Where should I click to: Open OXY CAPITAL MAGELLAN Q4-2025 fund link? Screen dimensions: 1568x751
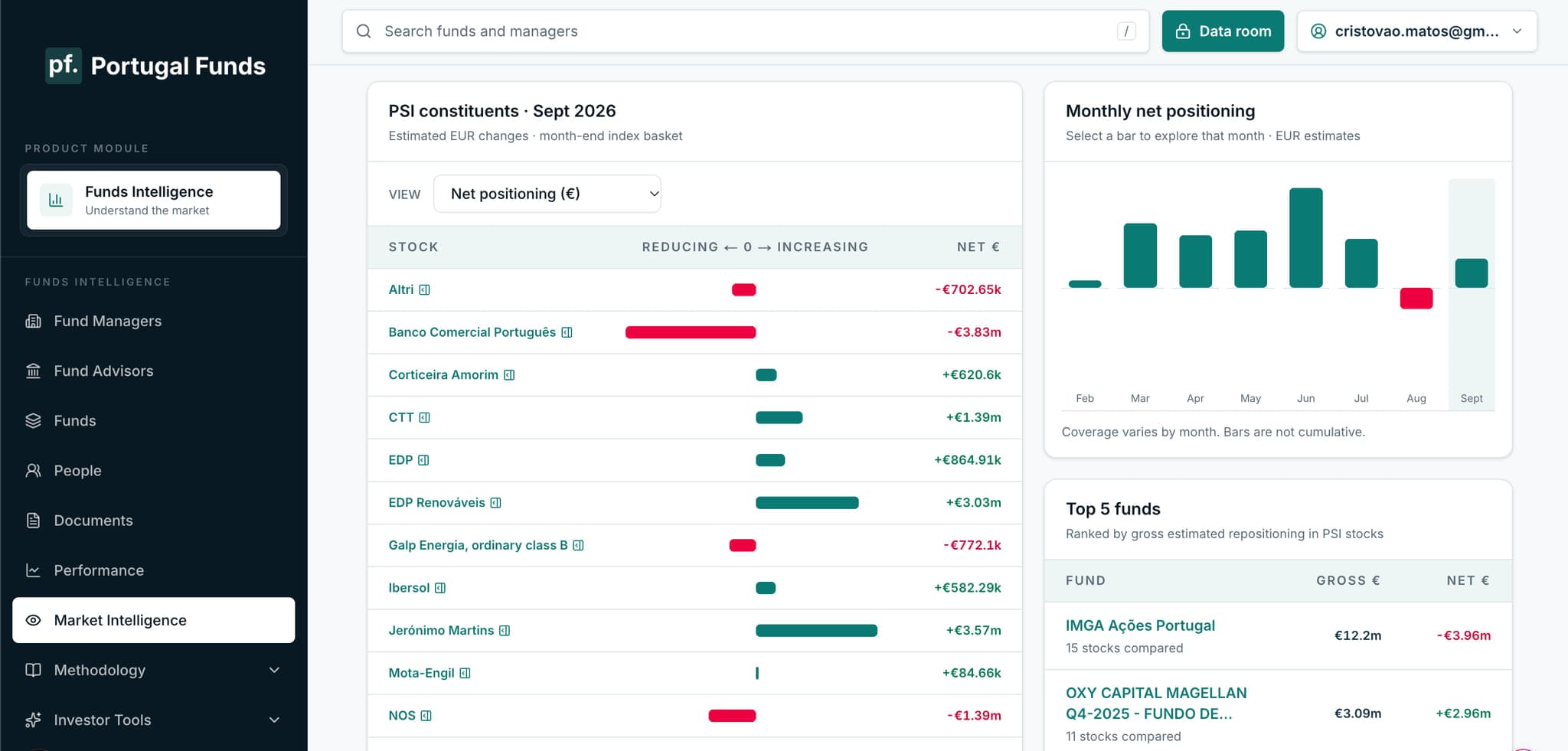(1156, 703)
